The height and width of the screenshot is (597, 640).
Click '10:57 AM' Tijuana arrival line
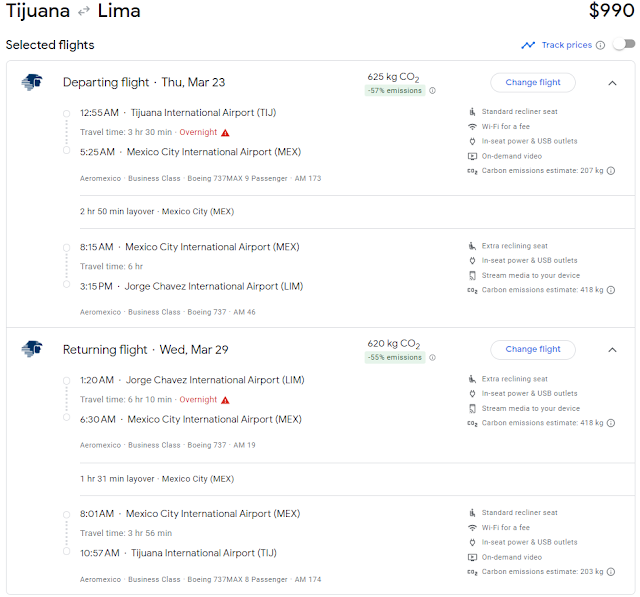pos(178,553)
